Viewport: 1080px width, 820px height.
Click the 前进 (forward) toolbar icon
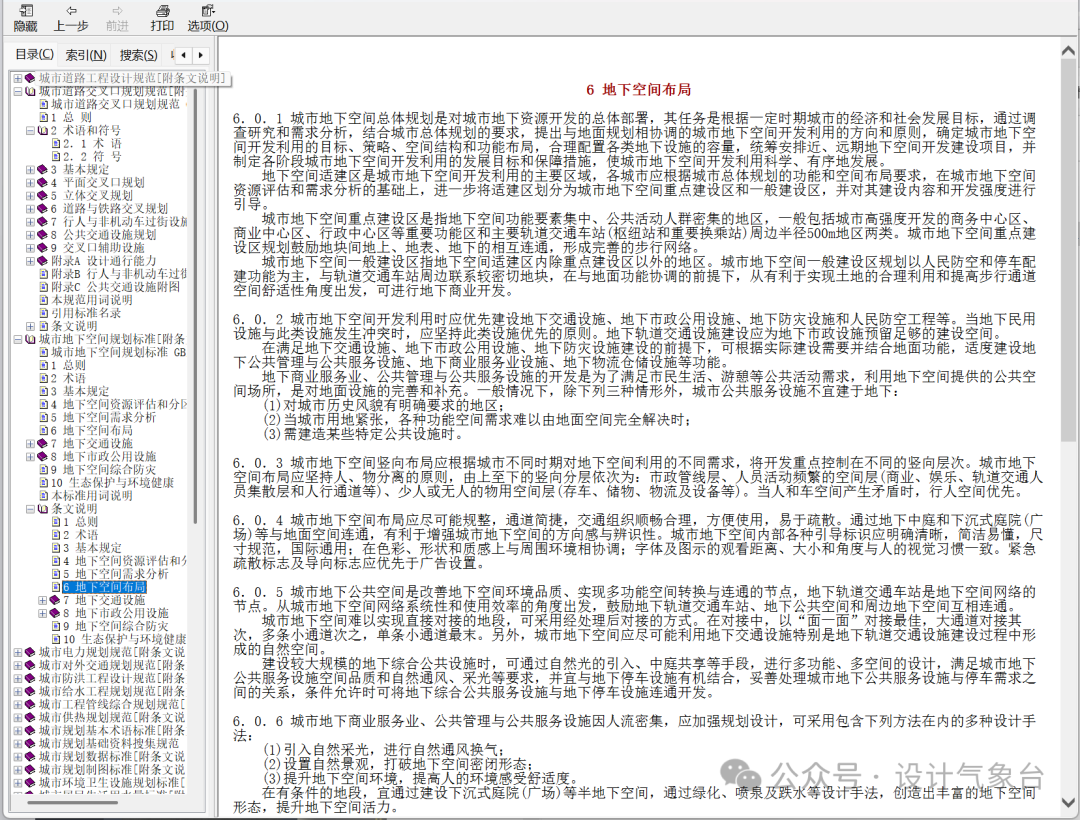click(x=118, y=11)
